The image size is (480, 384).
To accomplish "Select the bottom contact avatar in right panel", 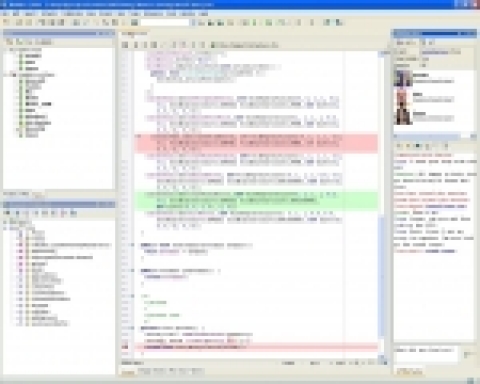I will click(403, 117).
